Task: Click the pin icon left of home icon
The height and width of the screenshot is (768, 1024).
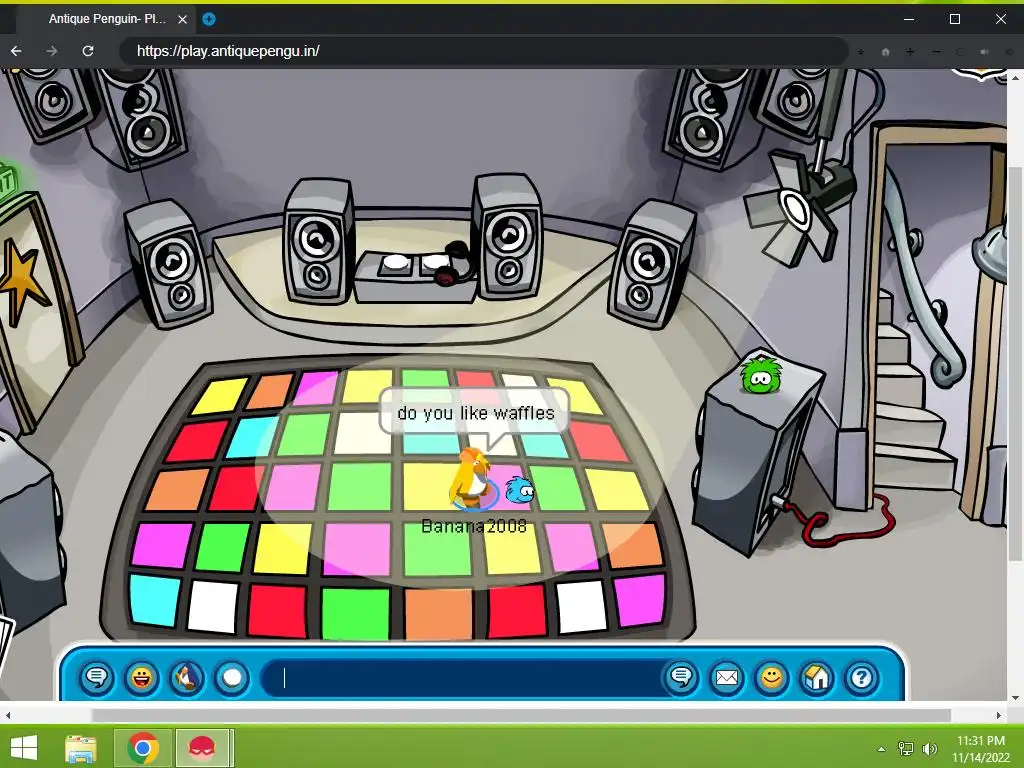Action: point(861,52)
